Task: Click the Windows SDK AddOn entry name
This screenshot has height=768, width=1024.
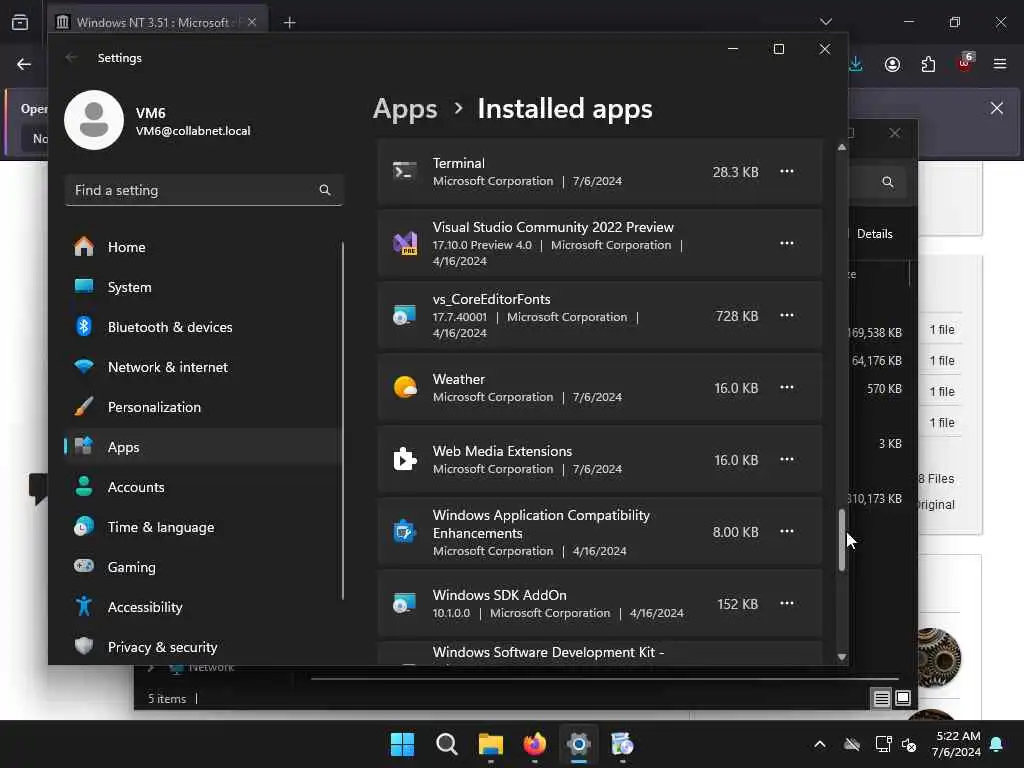Action: point(500,595)
